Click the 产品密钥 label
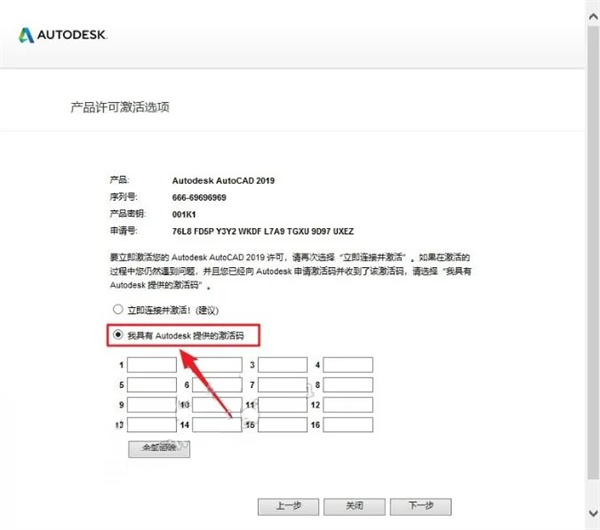 [128, 214]
